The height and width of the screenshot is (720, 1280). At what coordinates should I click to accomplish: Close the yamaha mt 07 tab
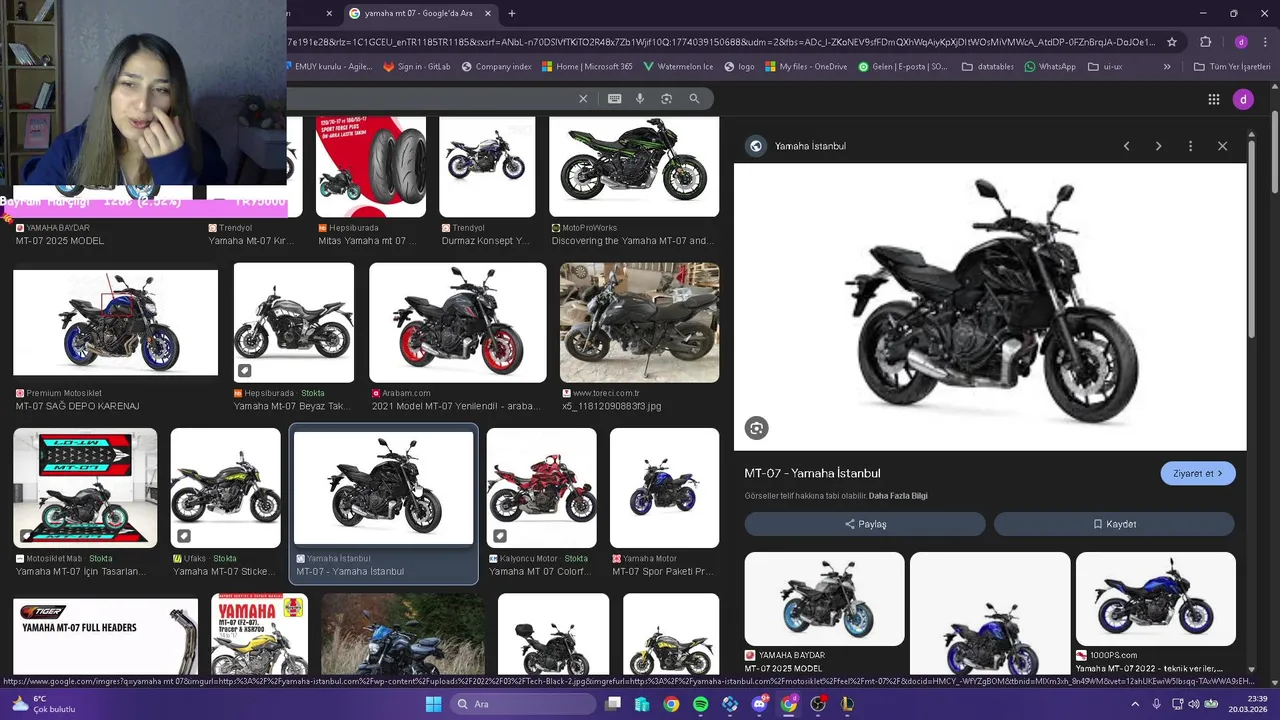[488, 13]
